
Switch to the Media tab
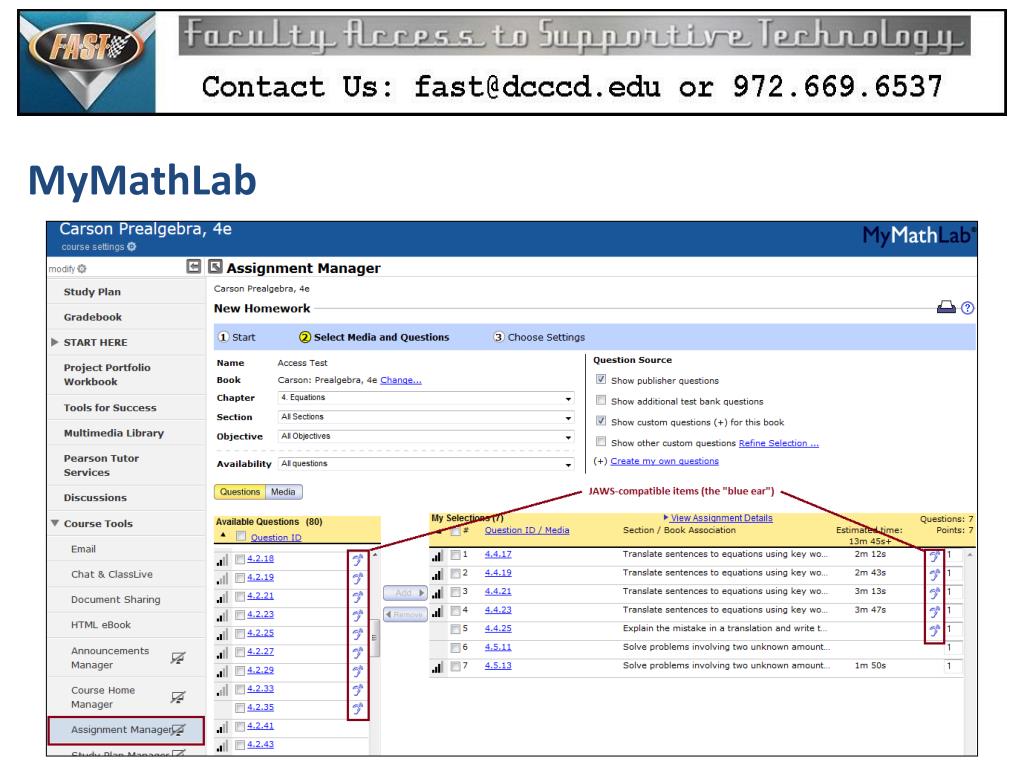click(x=283, y=492)
